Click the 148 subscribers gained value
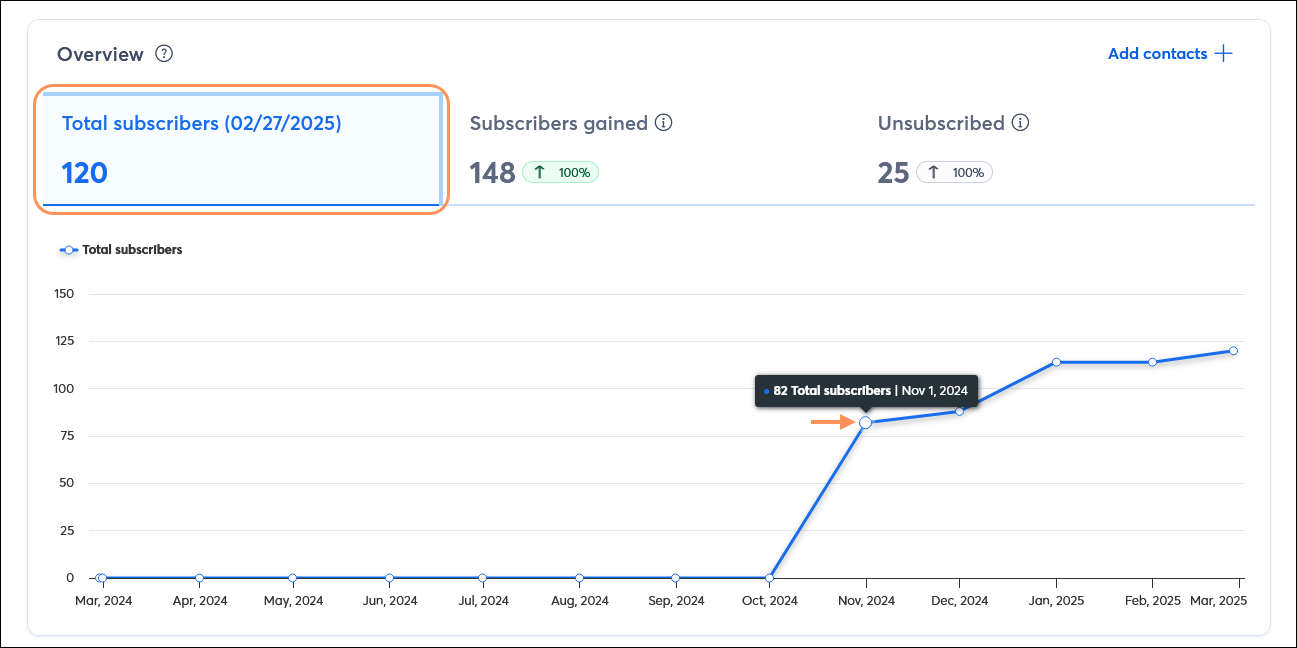The image size is (1297, 648). [x=492, y=173]
